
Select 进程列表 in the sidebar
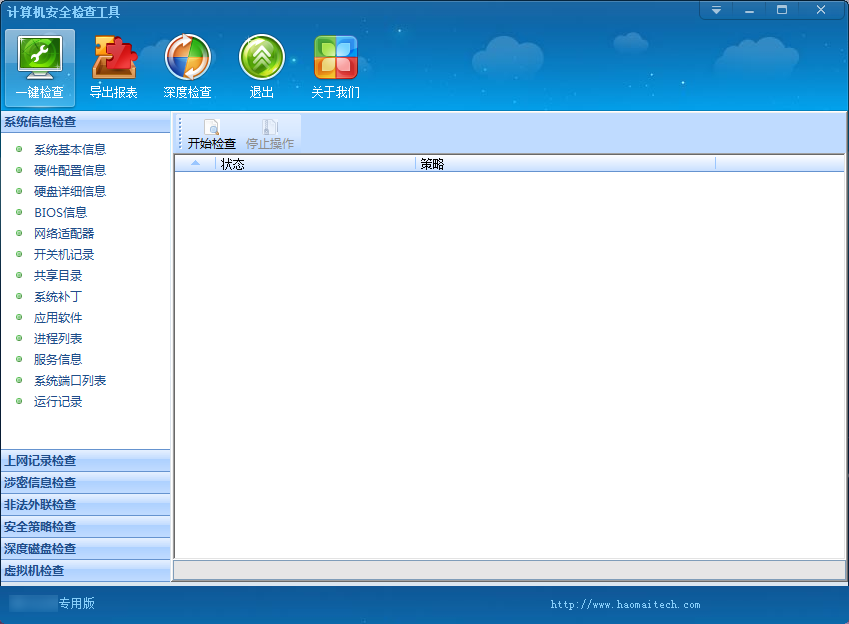(58, 339)
